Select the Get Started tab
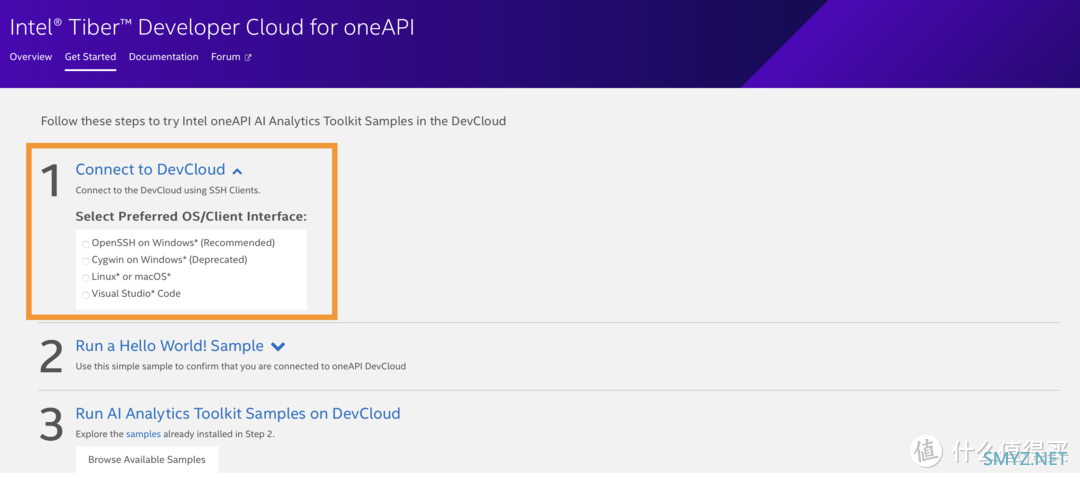The height and width of the screenshot is (478, 1080). pos(90,56)
